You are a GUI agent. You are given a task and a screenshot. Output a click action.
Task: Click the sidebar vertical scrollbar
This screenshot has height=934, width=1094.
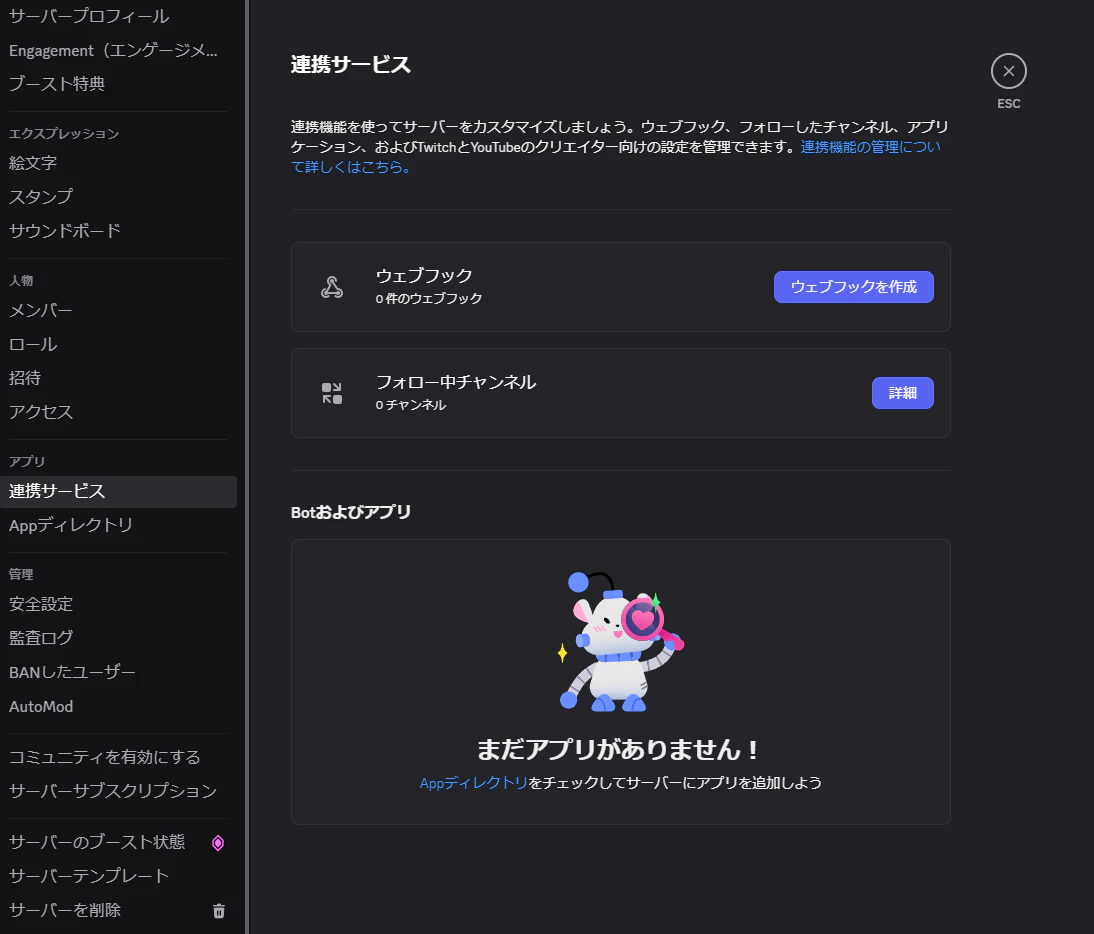pyautogui.click(x=247, y=467)
